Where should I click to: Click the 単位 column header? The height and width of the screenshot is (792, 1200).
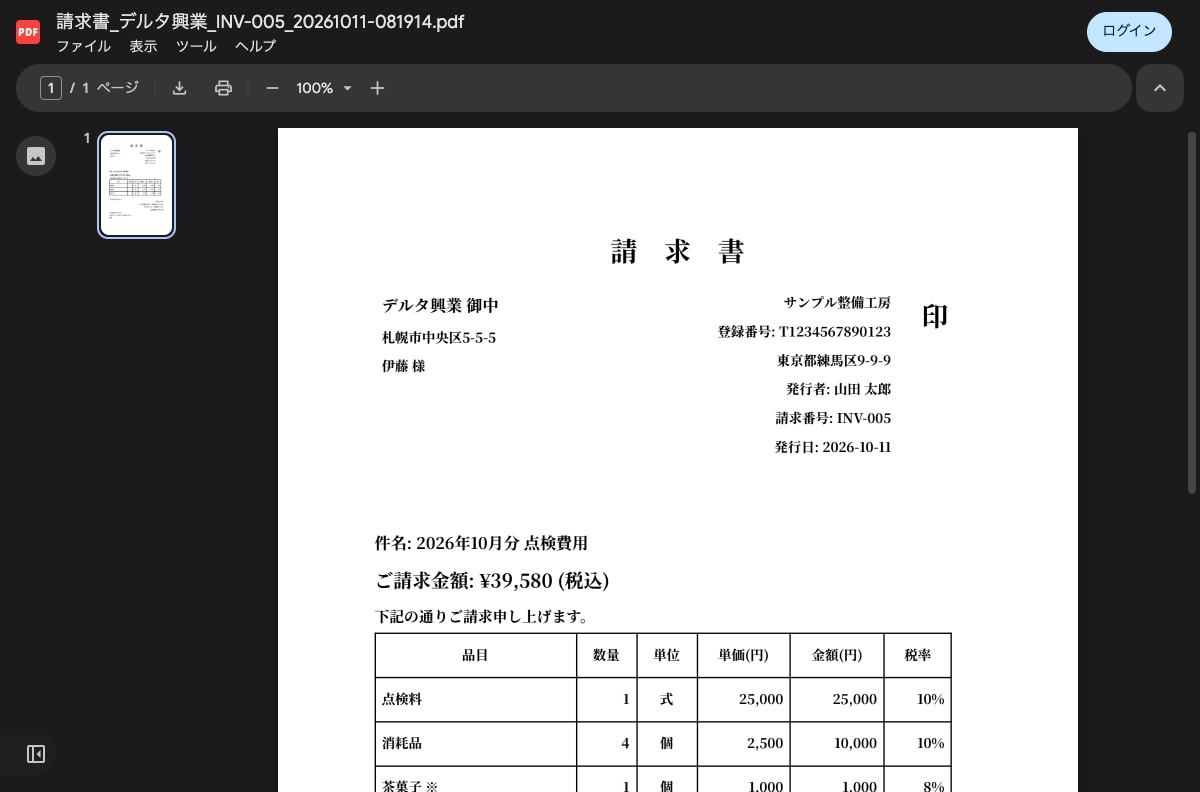[667, 655]
